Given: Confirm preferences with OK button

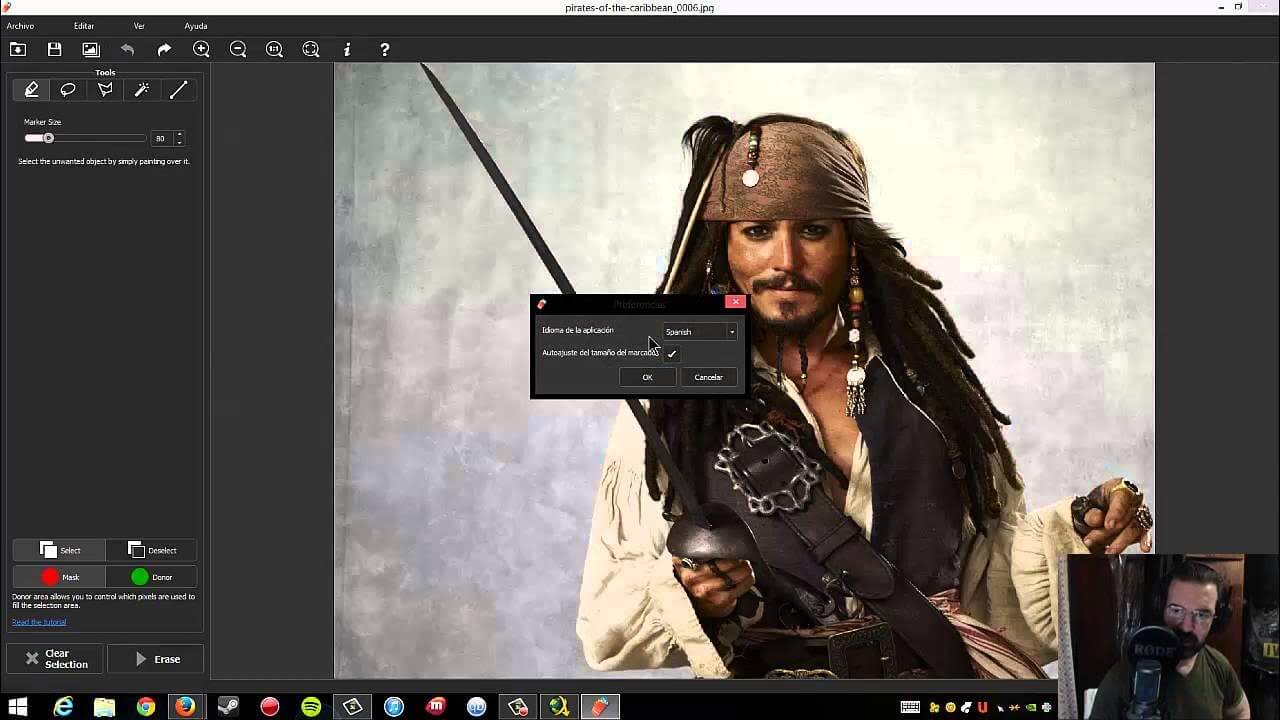Looking at the screenshot, I should [647, 377].
